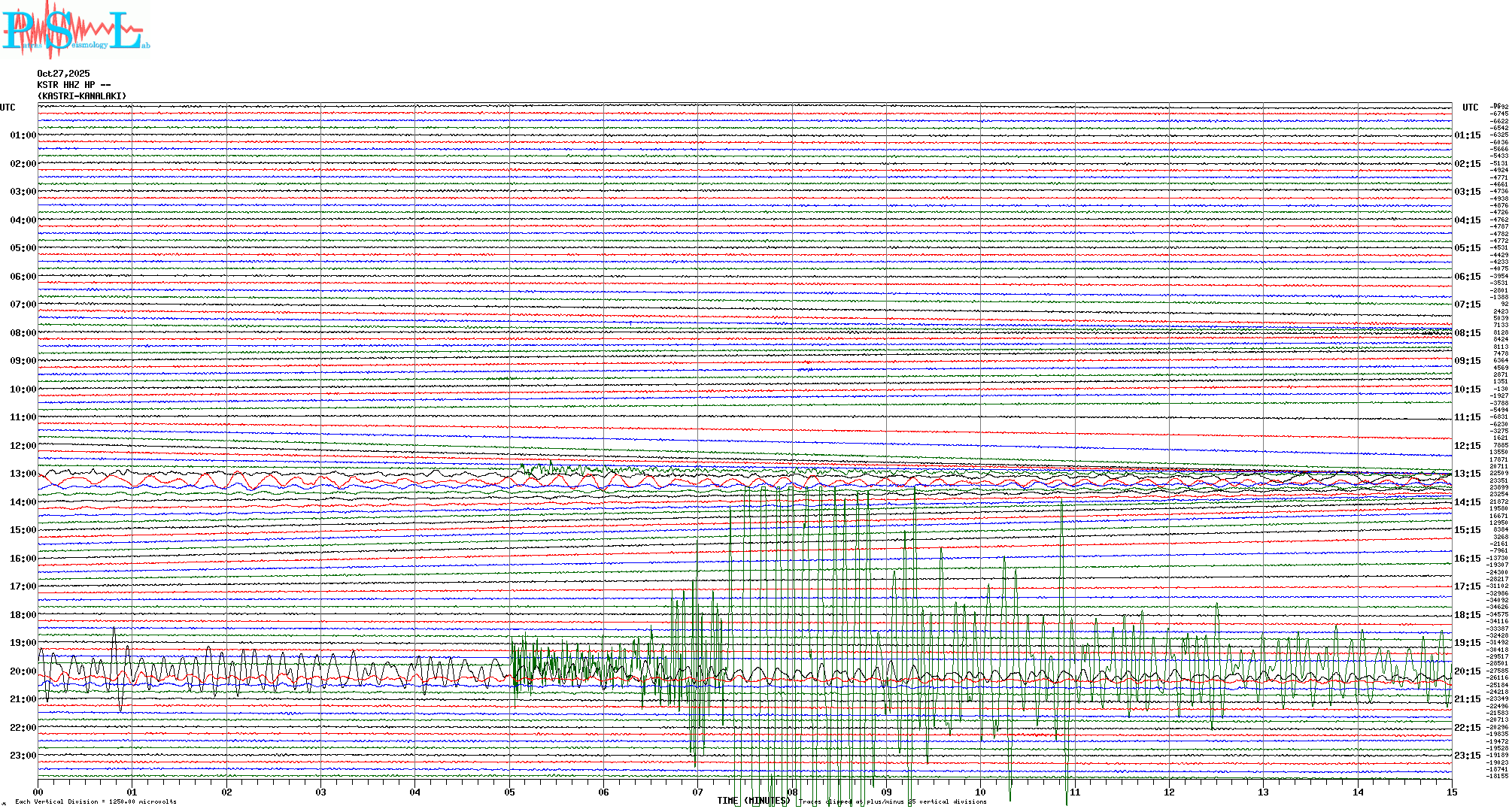Click minute marker 10 on bottom axis
This screenshot has width=1512, height=812.
coord(980,792)
